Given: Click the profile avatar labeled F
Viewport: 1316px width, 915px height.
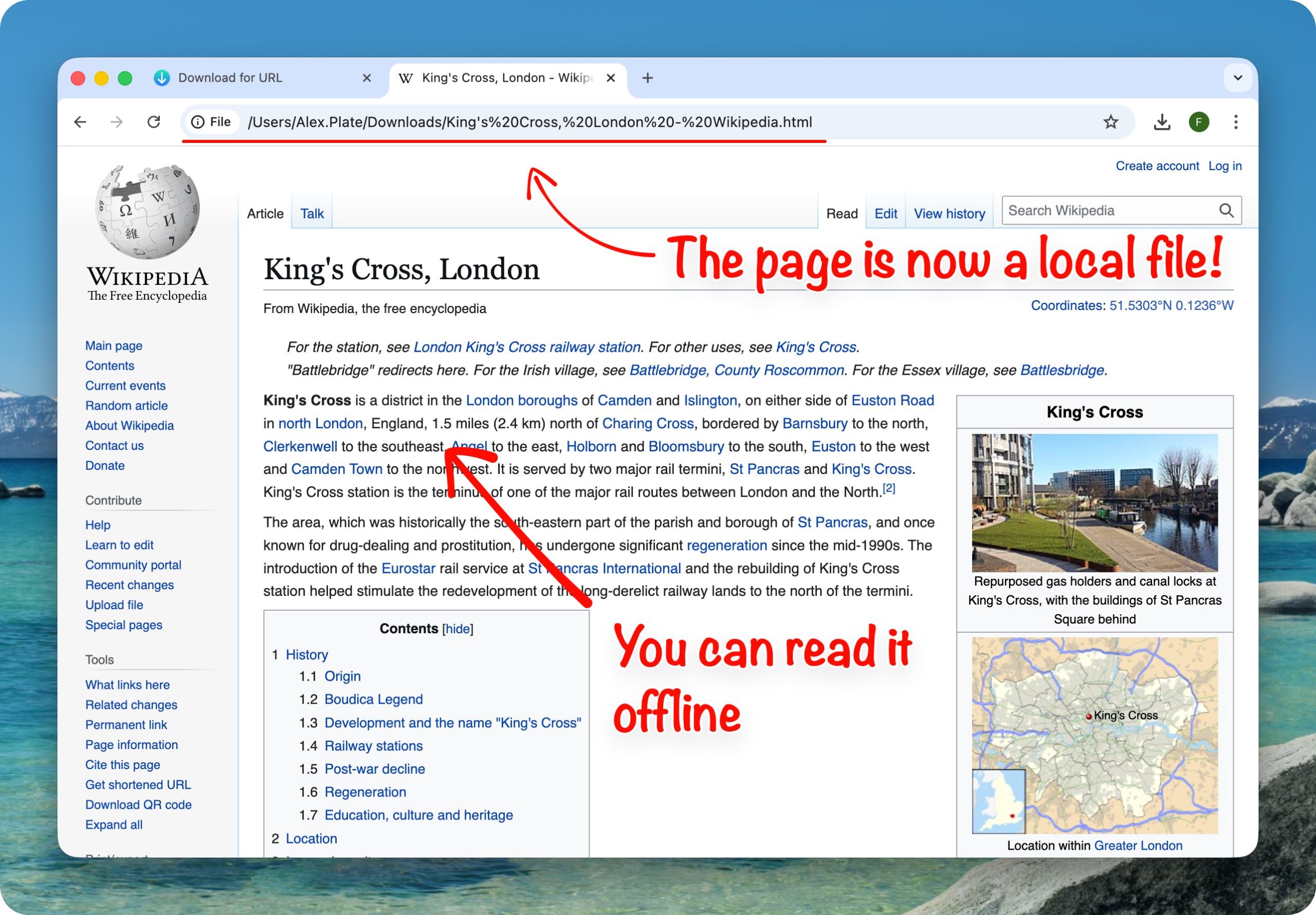Looking at the screenshot, I should pyautogui.click(x=1199, y=121).
